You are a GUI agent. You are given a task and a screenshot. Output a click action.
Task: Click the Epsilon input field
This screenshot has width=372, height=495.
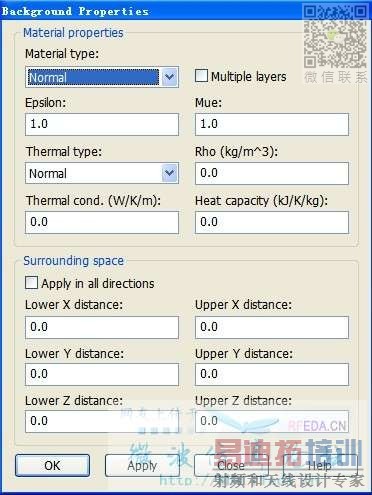point(102,124)
